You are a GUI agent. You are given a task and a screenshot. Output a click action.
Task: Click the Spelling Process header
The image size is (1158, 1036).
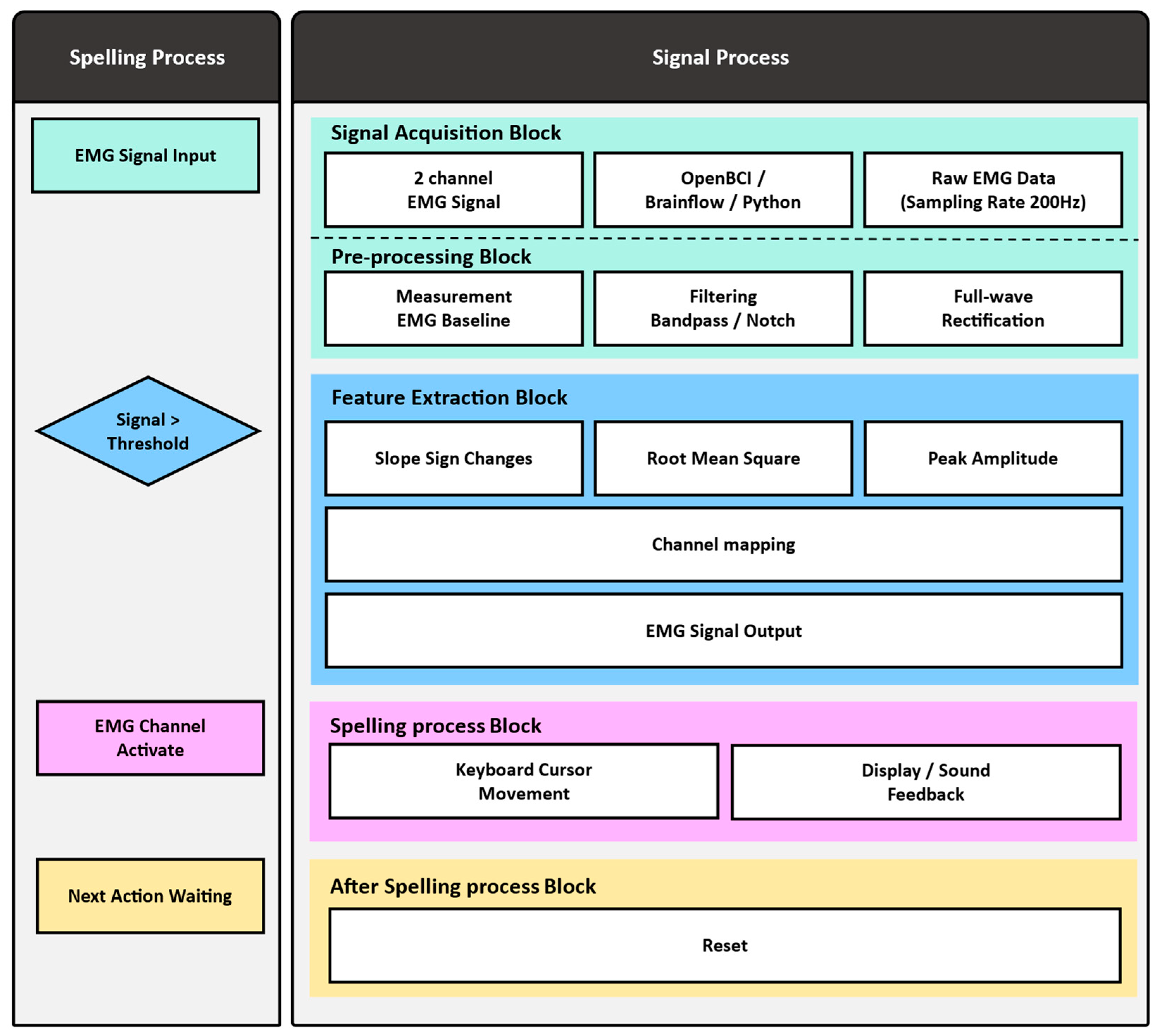pos(147,57)
